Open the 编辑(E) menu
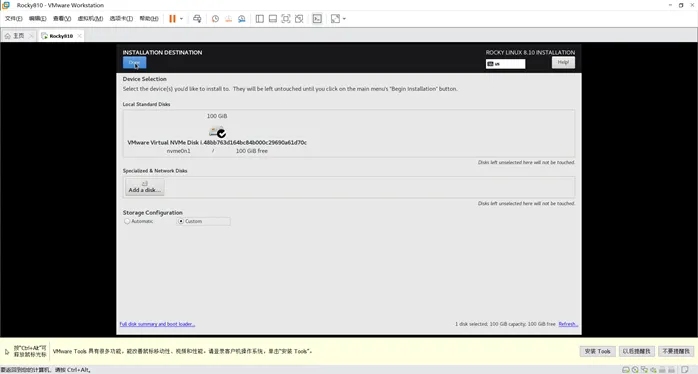This screenshot has height=374, width=698. click(37, 18)
